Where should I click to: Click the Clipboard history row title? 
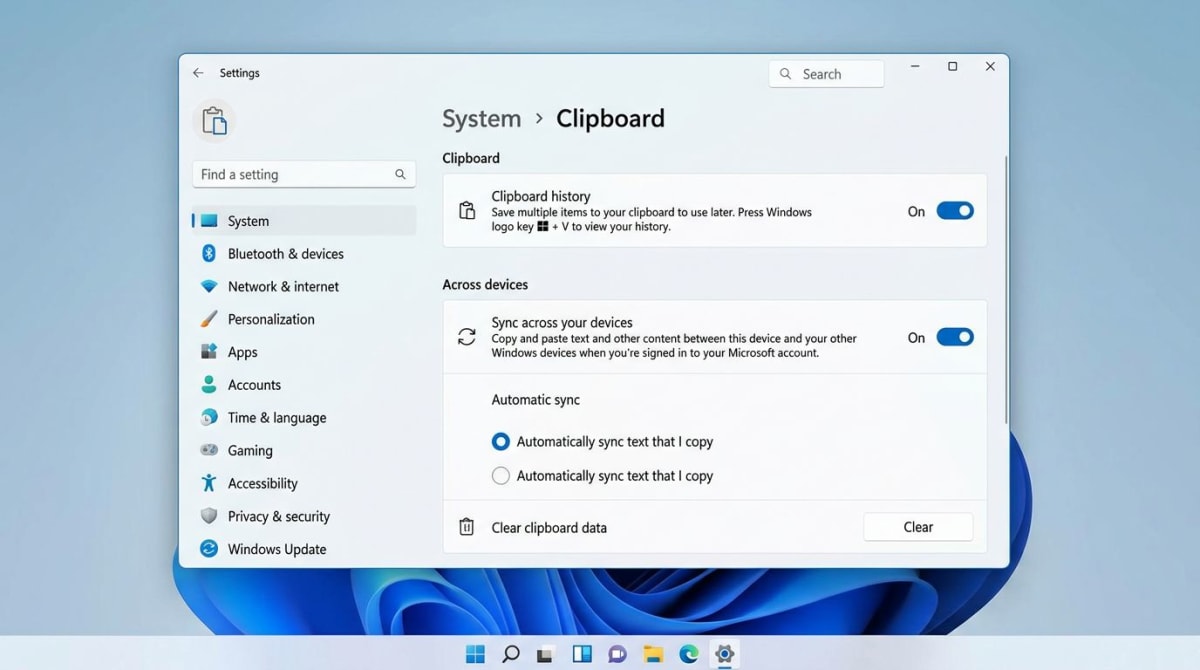click(x=541, y=196)
